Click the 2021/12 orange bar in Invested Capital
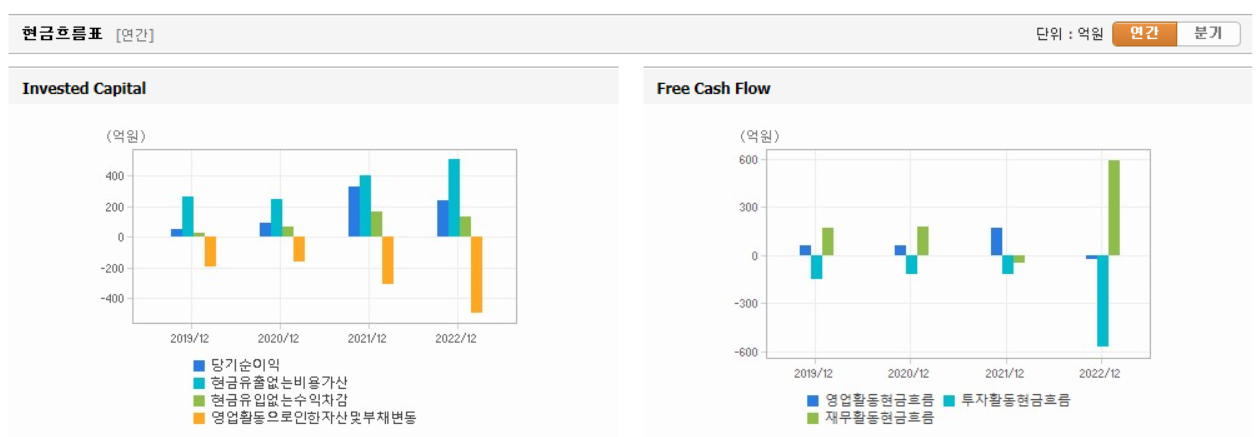This screenshot has width=1257, height=437. (x=387, y=260)
